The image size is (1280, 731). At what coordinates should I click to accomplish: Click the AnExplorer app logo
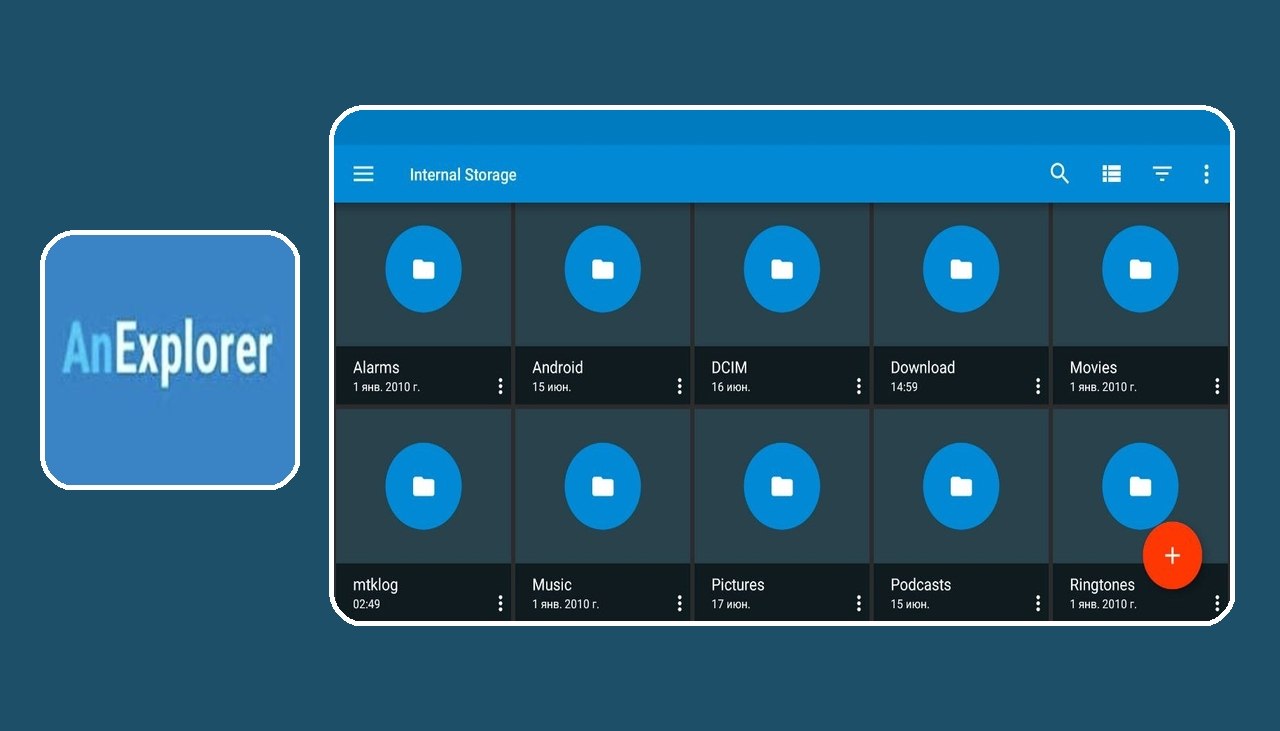coord(169,360)
